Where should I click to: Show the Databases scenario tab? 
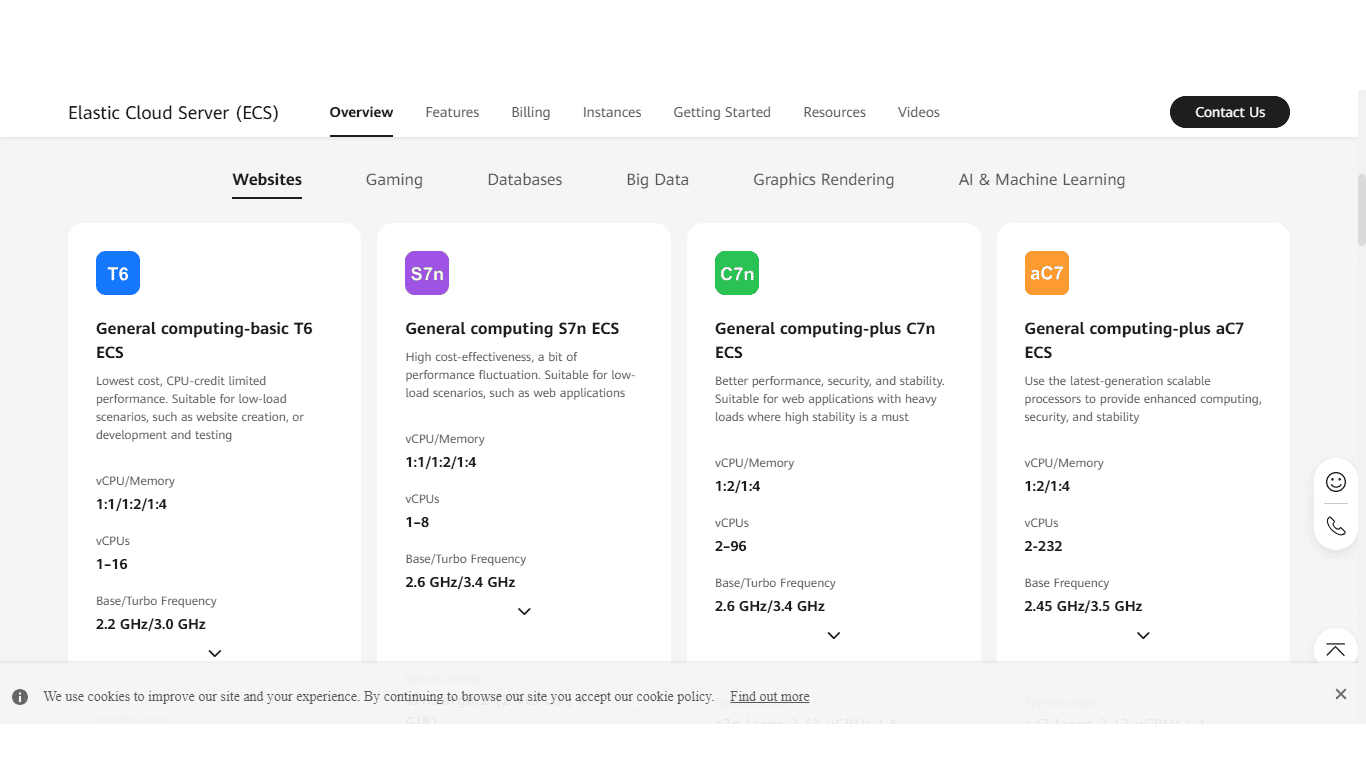(525, 180)
